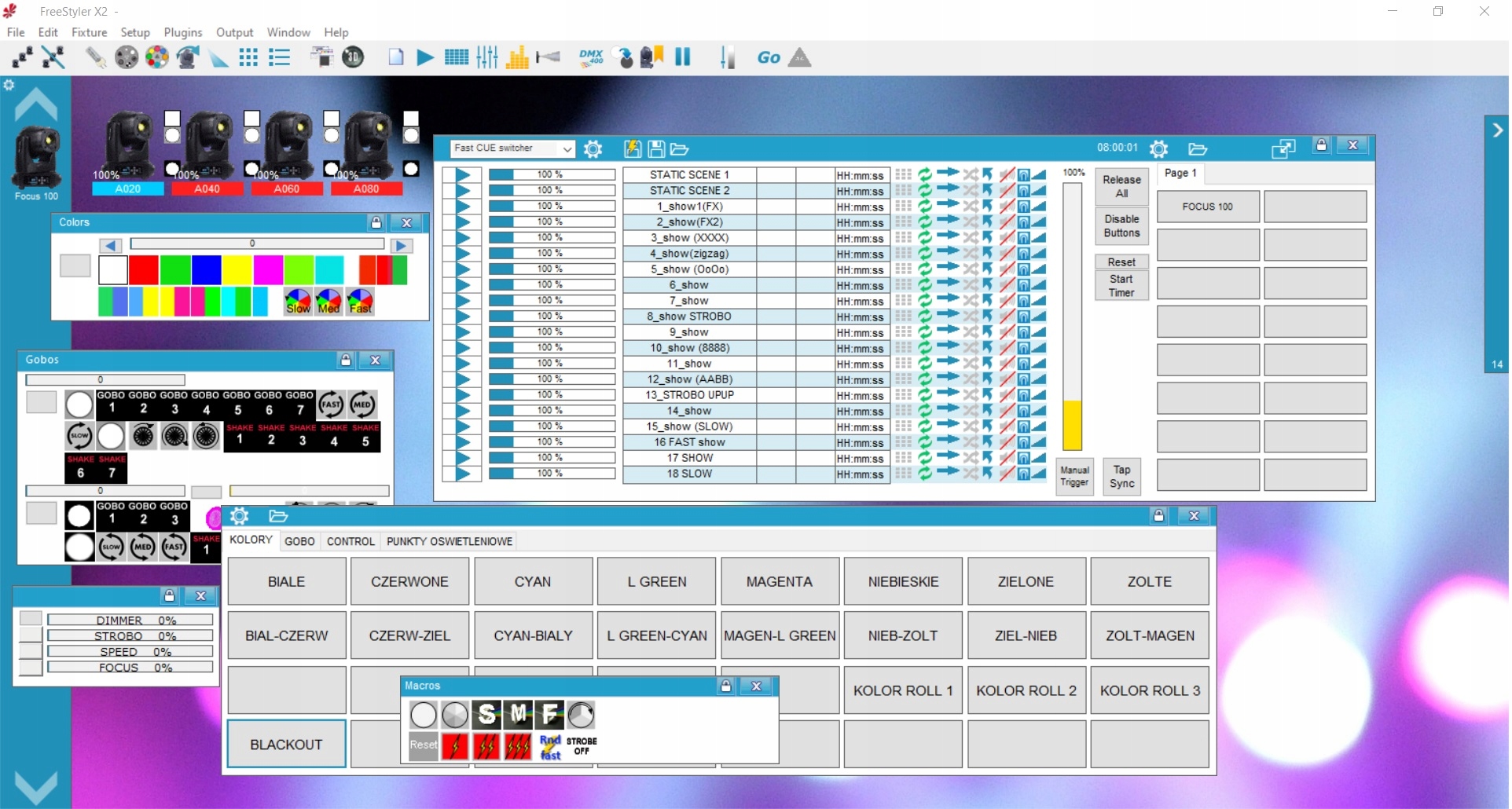Toggle the lock on the Colors panel
1512x809 pixels.
(376, 222)
